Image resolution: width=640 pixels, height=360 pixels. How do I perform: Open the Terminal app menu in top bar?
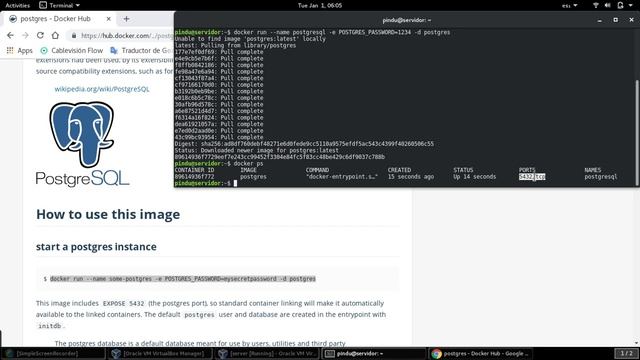tap(60, 5)
